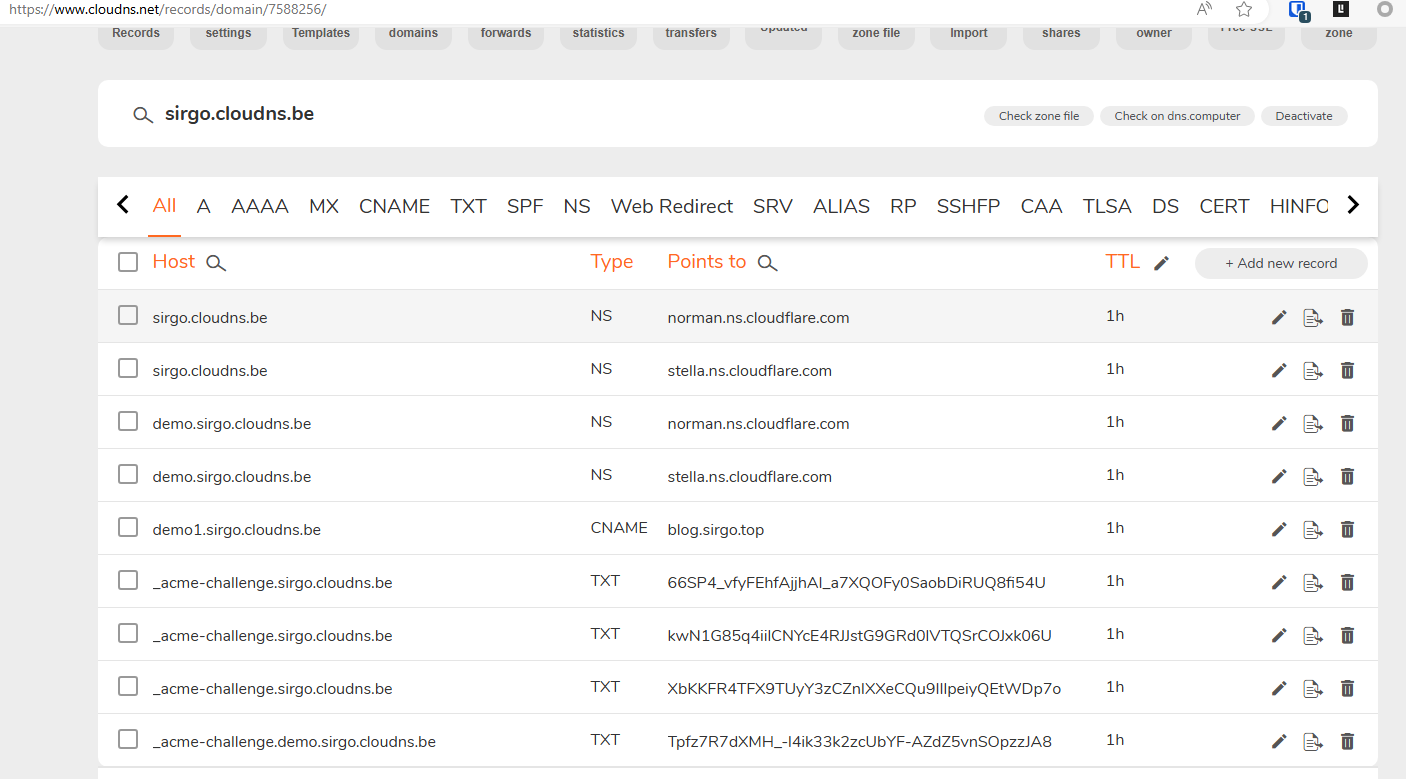The image size is (1406, 779).
Task: Delete the demo1.sirgo.cloudns.be CNAME record
Action: (1347, 529)
